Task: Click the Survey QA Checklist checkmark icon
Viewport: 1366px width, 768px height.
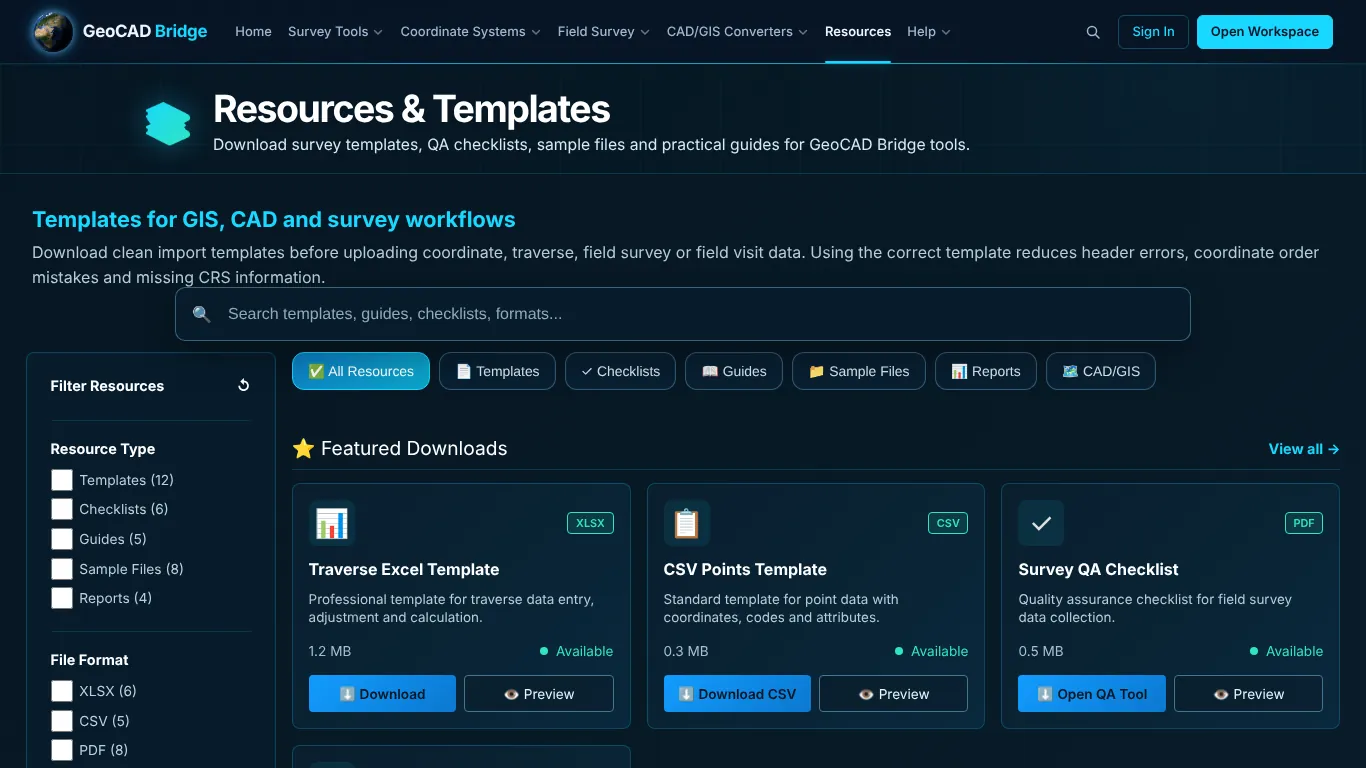Action: (x=1041, y=523)
